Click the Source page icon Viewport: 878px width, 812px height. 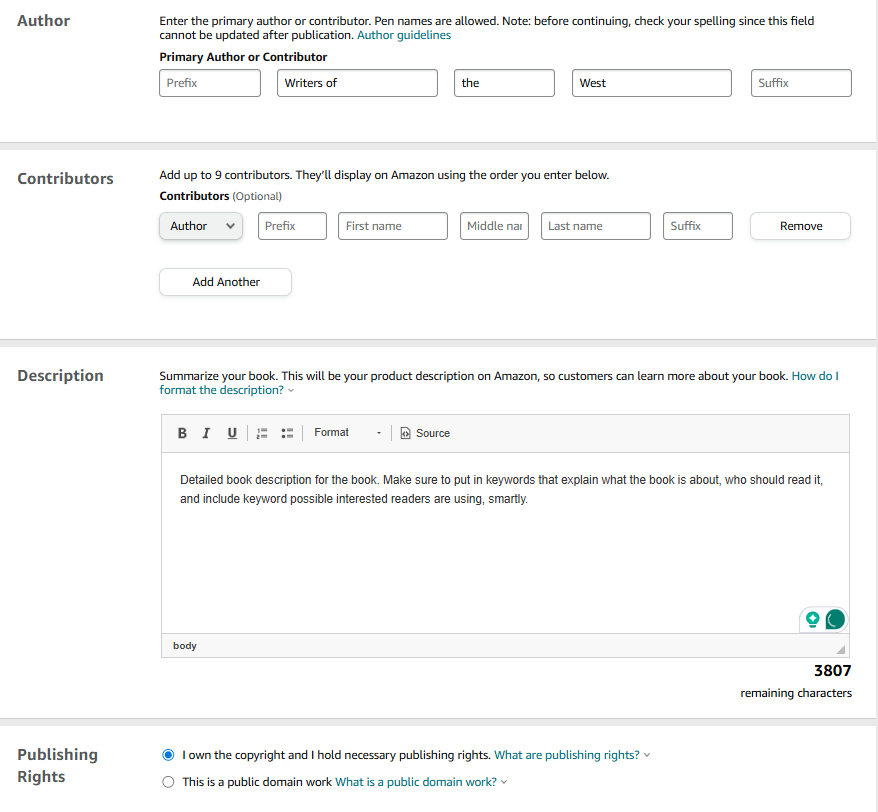click(405, 433)
